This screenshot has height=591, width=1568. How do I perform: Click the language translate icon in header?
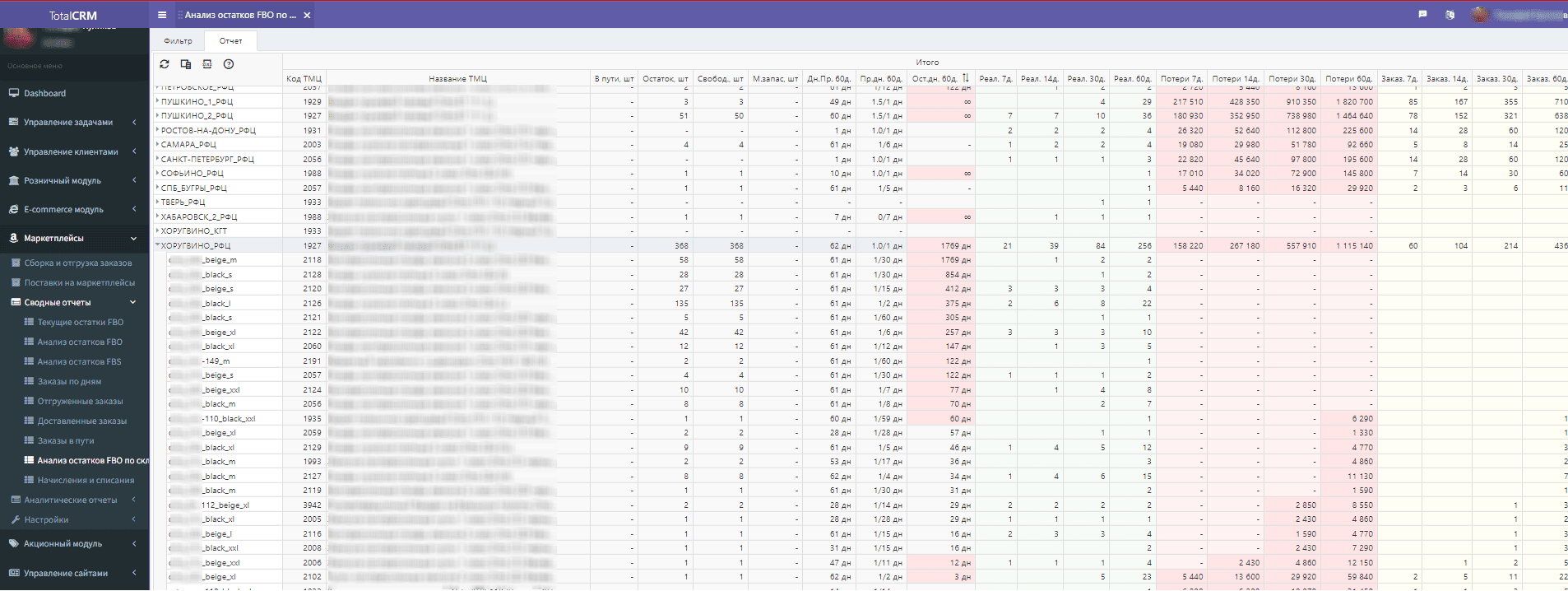1450,15
